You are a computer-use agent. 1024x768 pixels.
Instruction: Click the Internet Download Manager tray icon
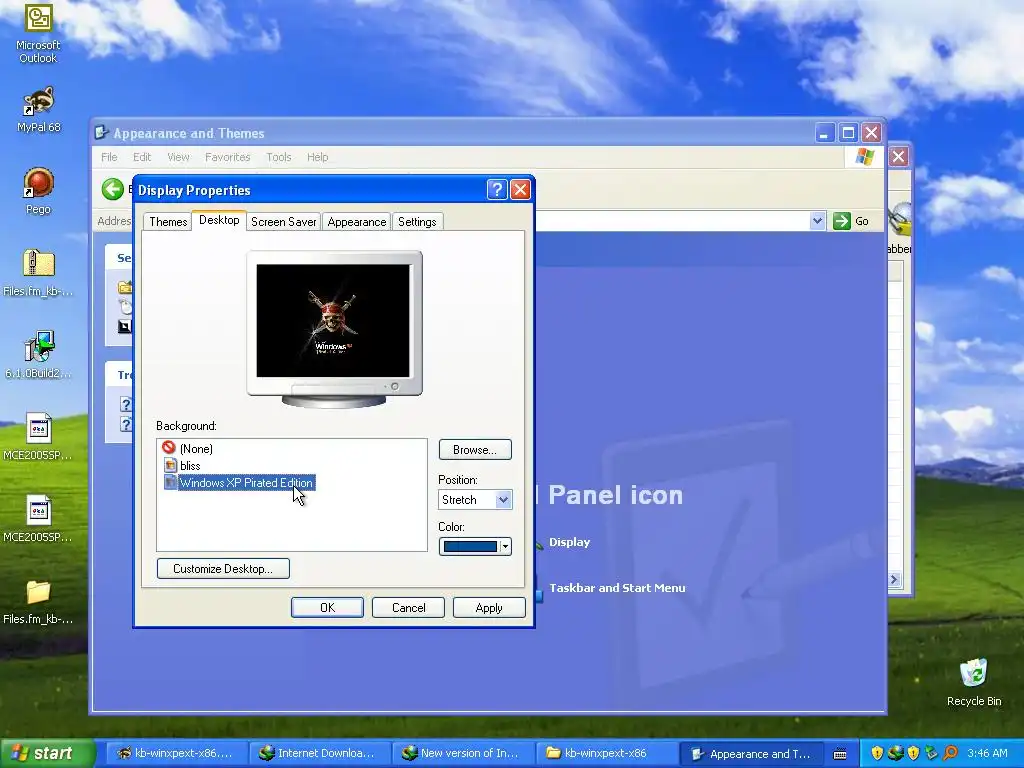point(895,753)
